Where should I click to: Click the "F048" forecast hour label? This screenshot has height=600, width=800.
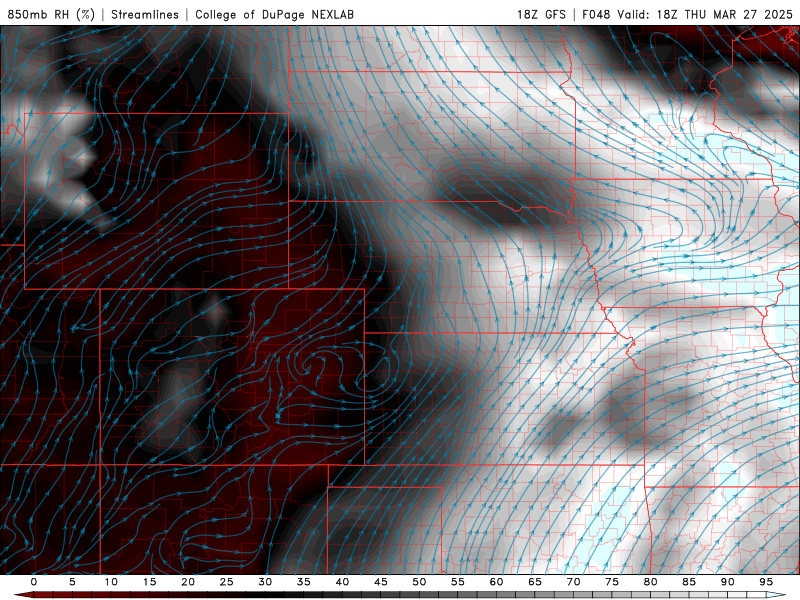point(596,14)
